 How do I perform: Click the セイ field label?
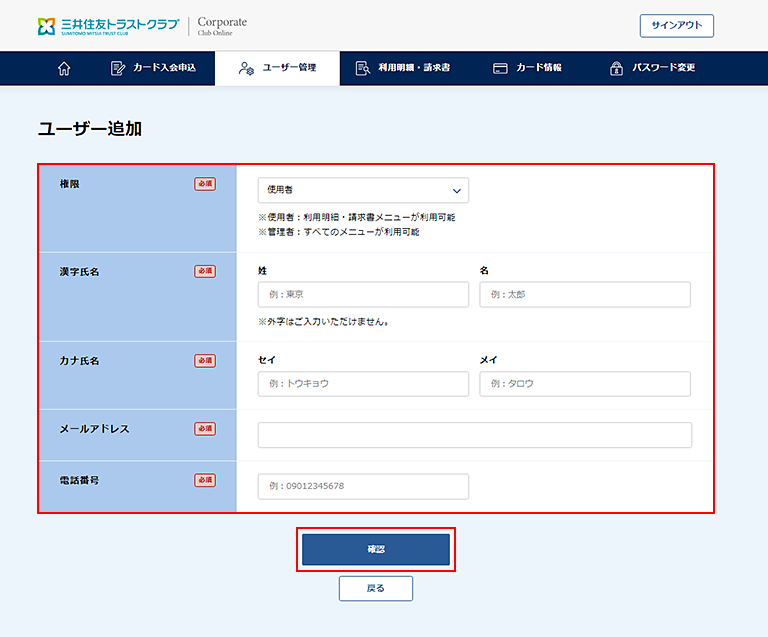tap(266, 360)
